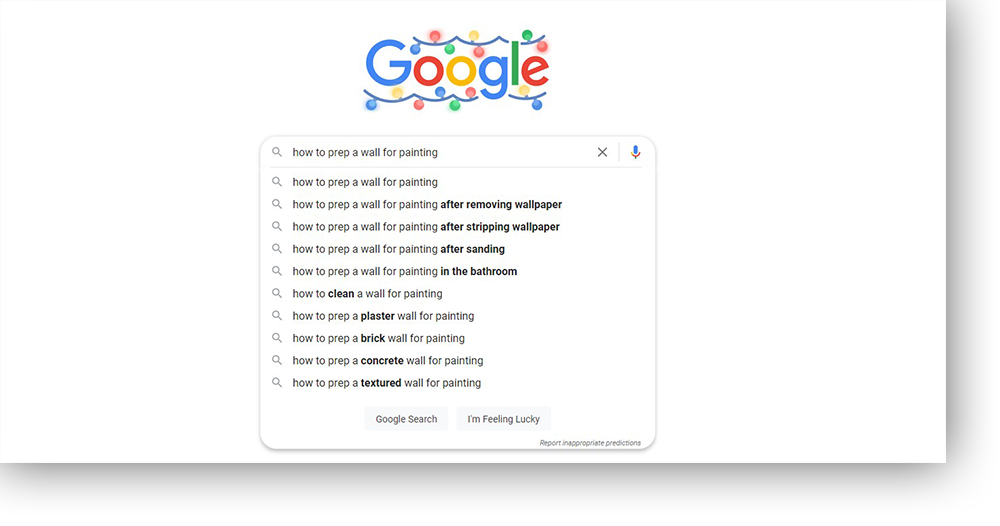This screenshot has height=526, width=1000.
Task: Clear the search box with the X icon
Action: [602, 152]
